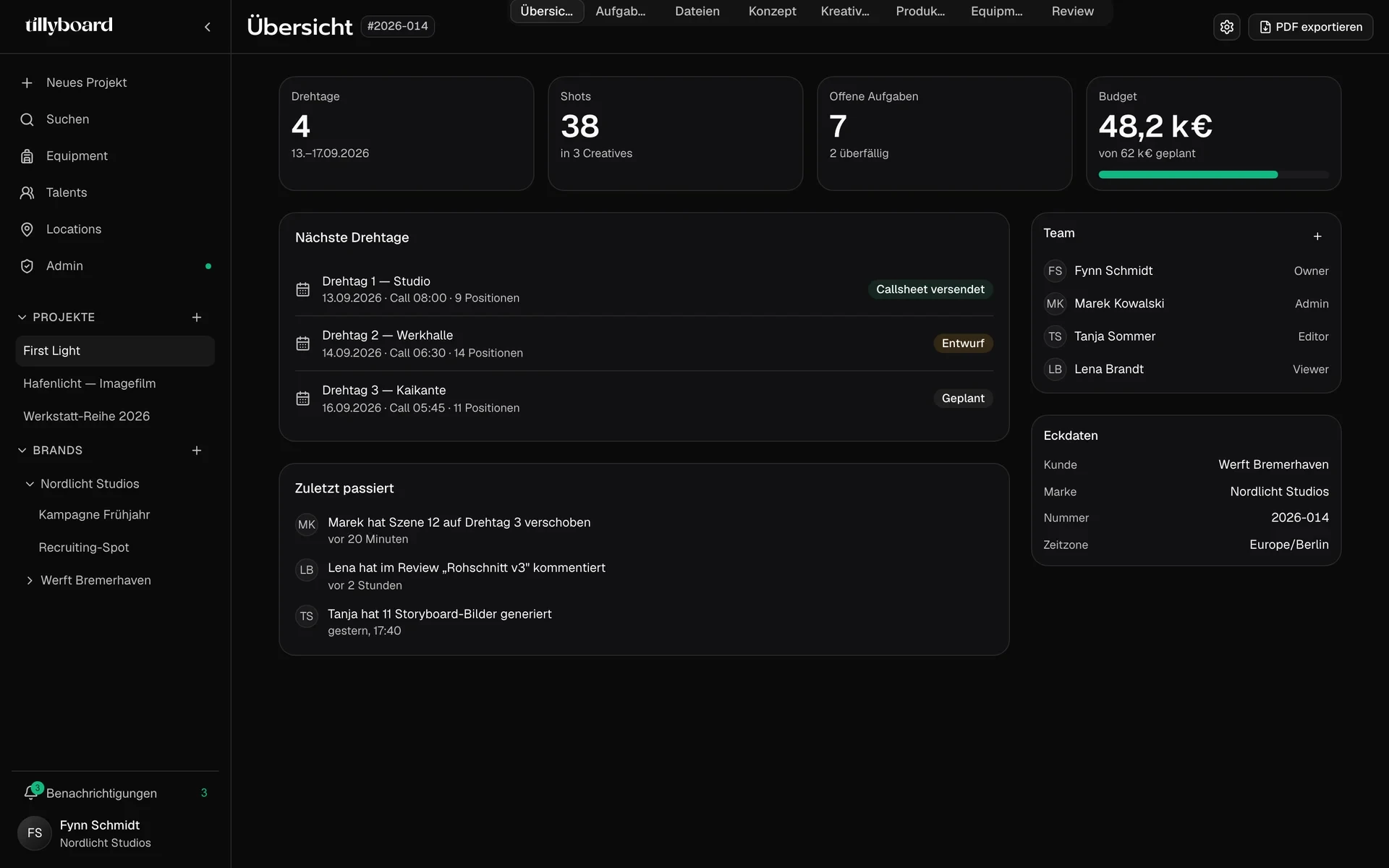Screen dimensions: 1389x868
Task: Open the Offene Aufgaben stat card
Action: 944,134
